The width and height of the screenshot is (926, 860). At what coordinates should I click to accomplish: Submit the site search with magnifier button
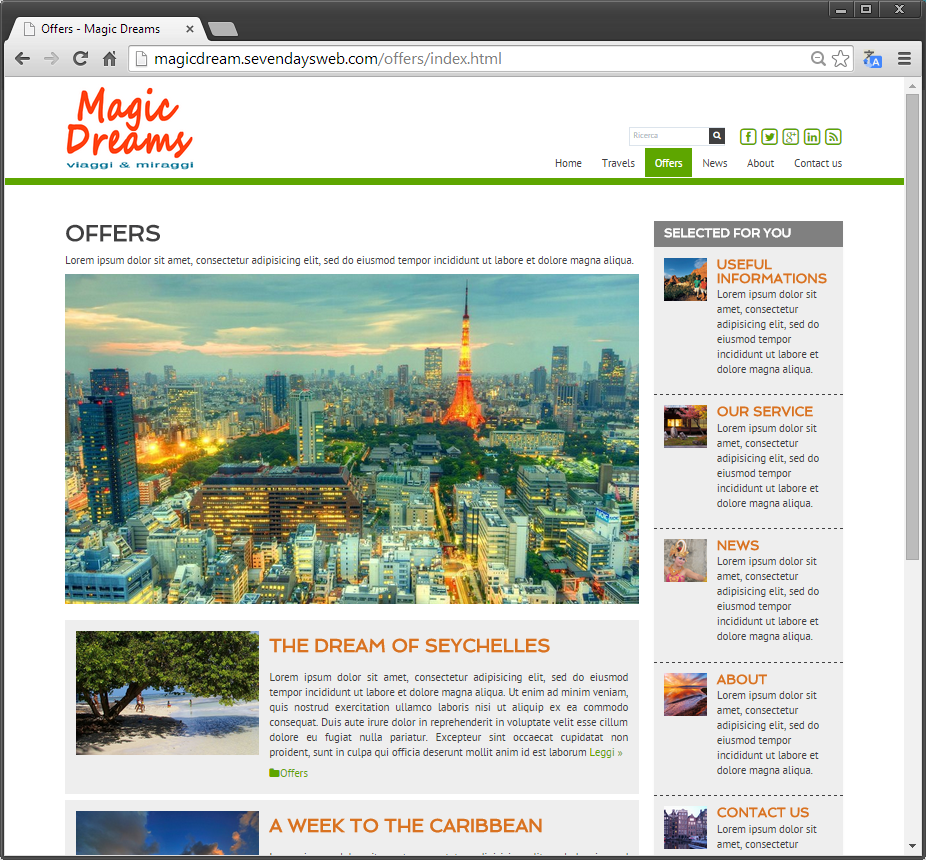(x=717, y=136)
